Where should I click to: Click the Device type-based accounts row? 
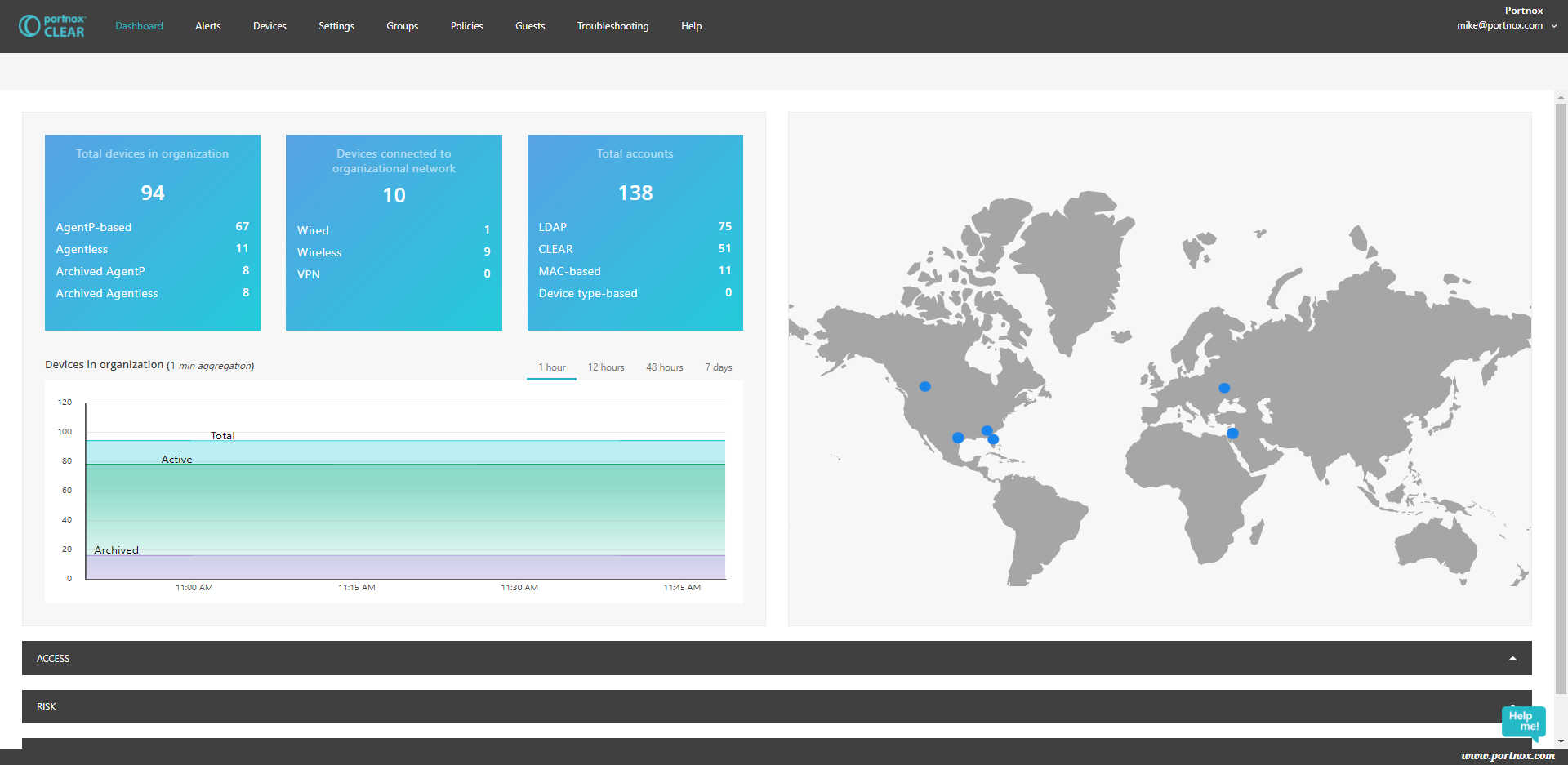635,293
